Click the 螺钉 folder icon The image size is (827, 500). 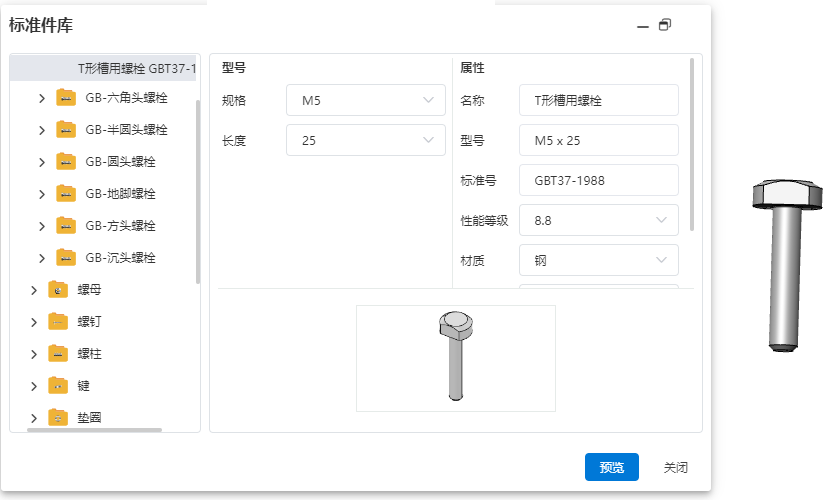pos(58,322)
